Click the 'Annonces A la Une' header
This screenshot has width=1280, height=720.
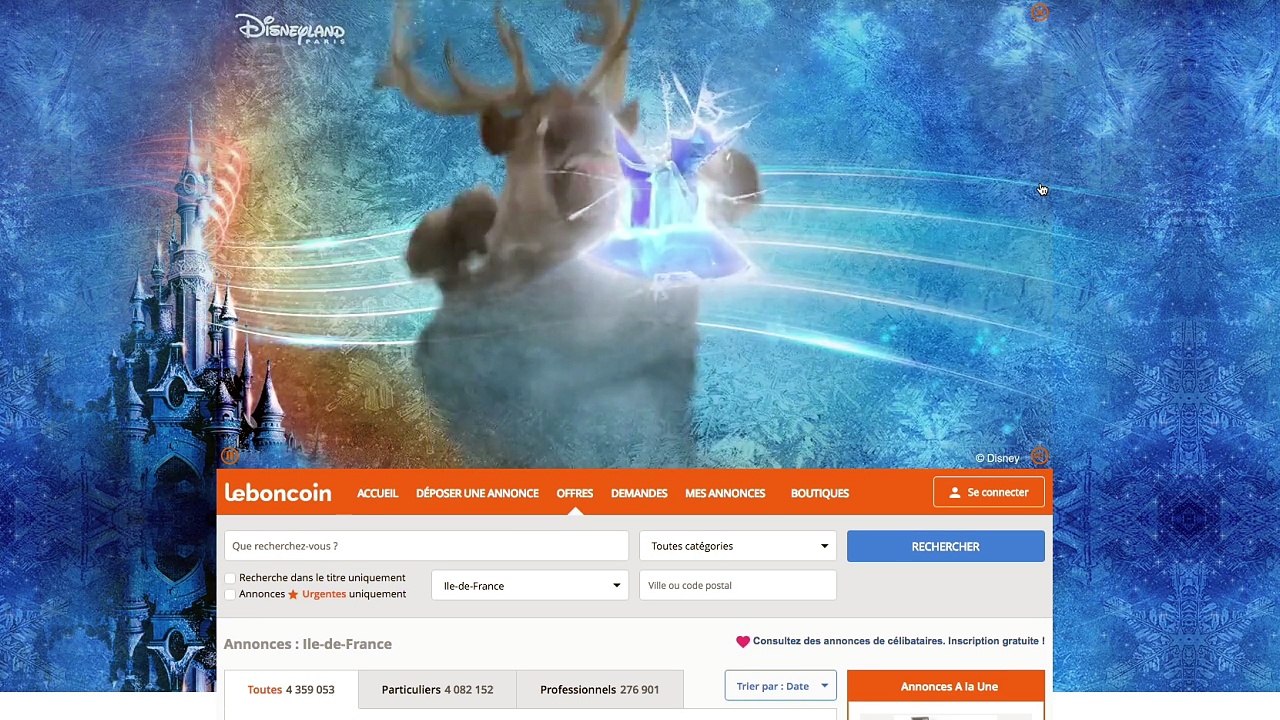946,686
